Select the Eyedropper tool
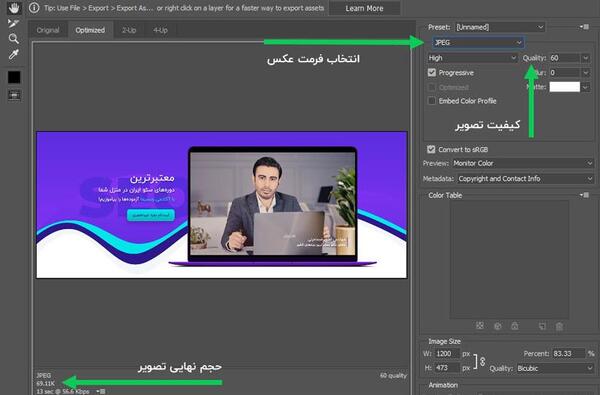Screen dimensions: 600x395 tap(14, 54)
